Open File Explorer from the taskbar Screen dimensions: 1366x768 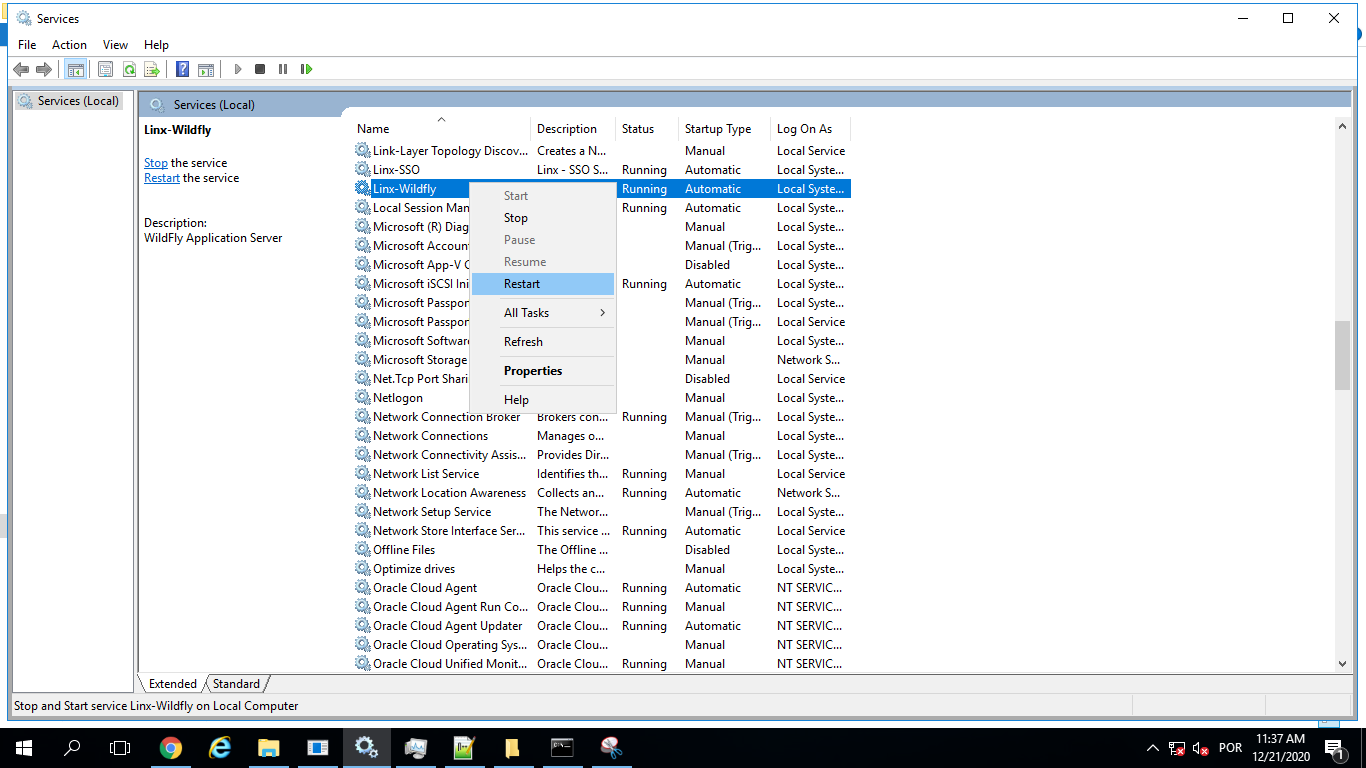pos(268,748)
